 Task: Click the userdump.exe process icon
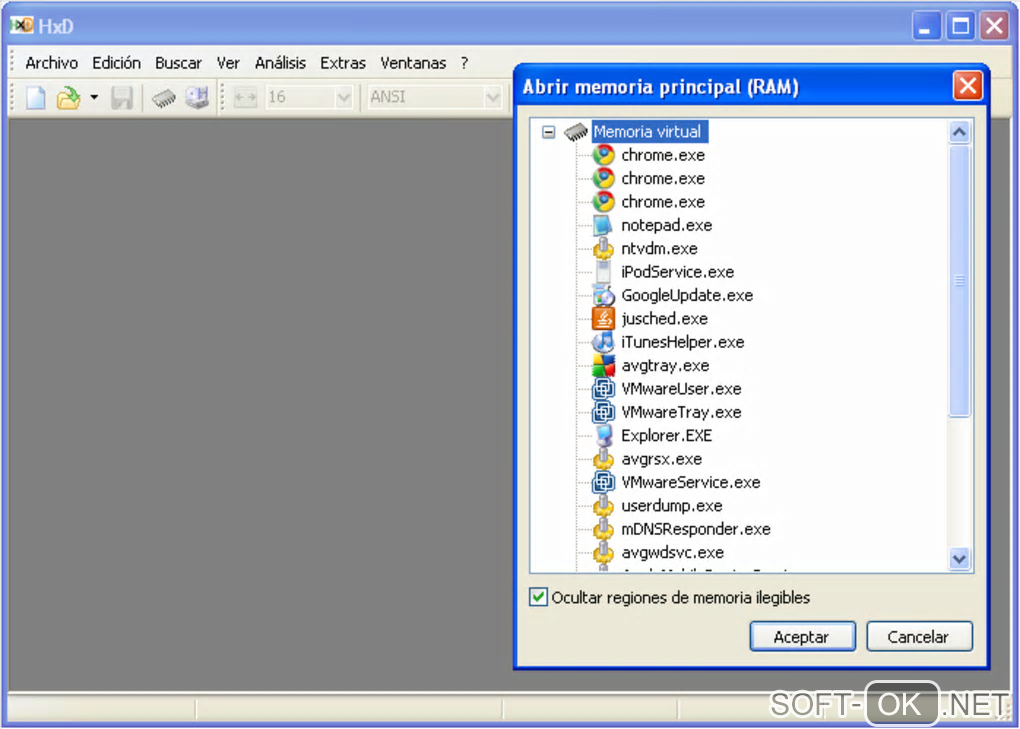pos(603,505)
